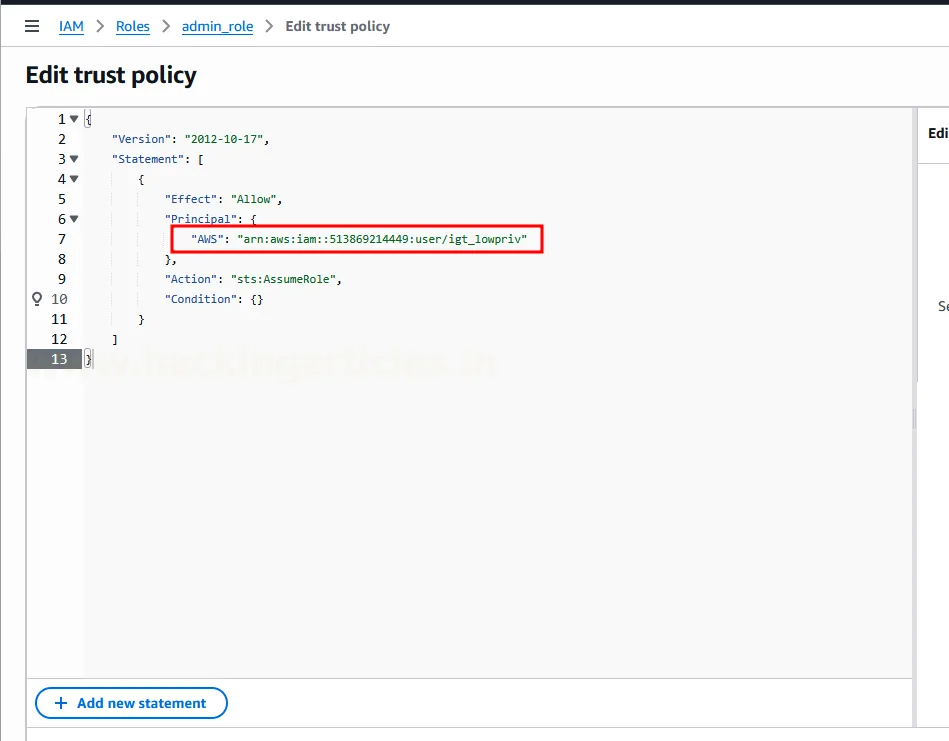The image size is (949, 741).
Task: Collapse the root JSON object on line 1
Action: 74,119
